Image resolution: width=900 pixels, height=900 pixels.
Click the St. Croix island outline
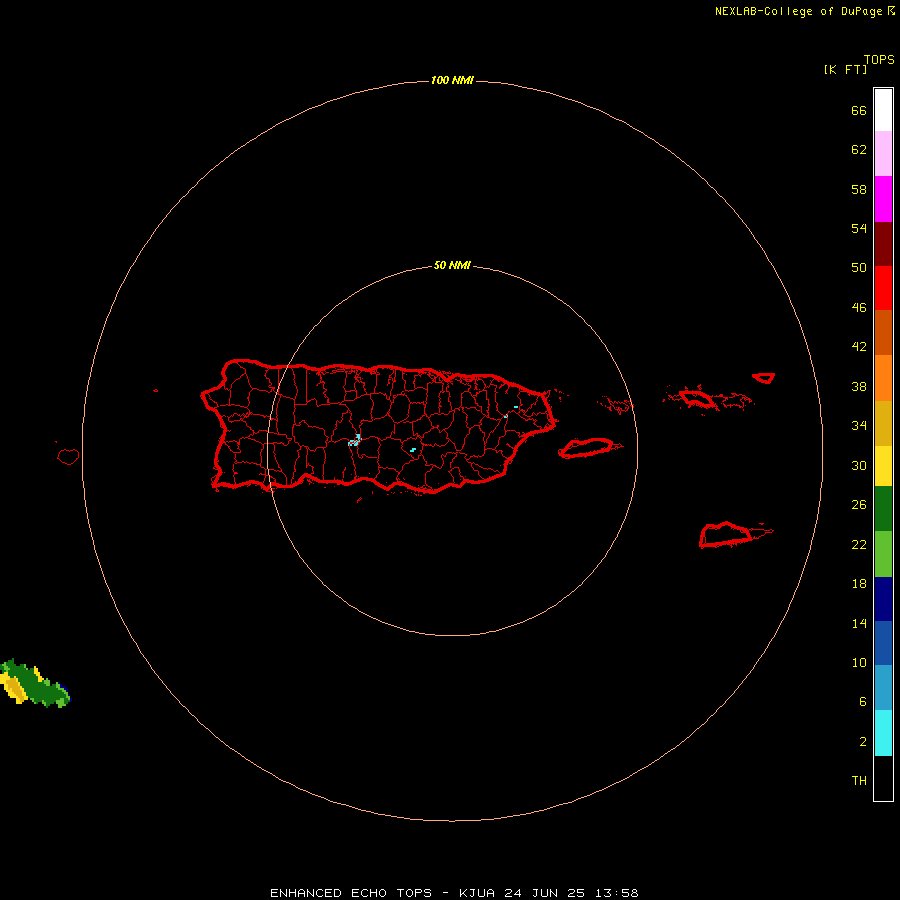(726, 534)
